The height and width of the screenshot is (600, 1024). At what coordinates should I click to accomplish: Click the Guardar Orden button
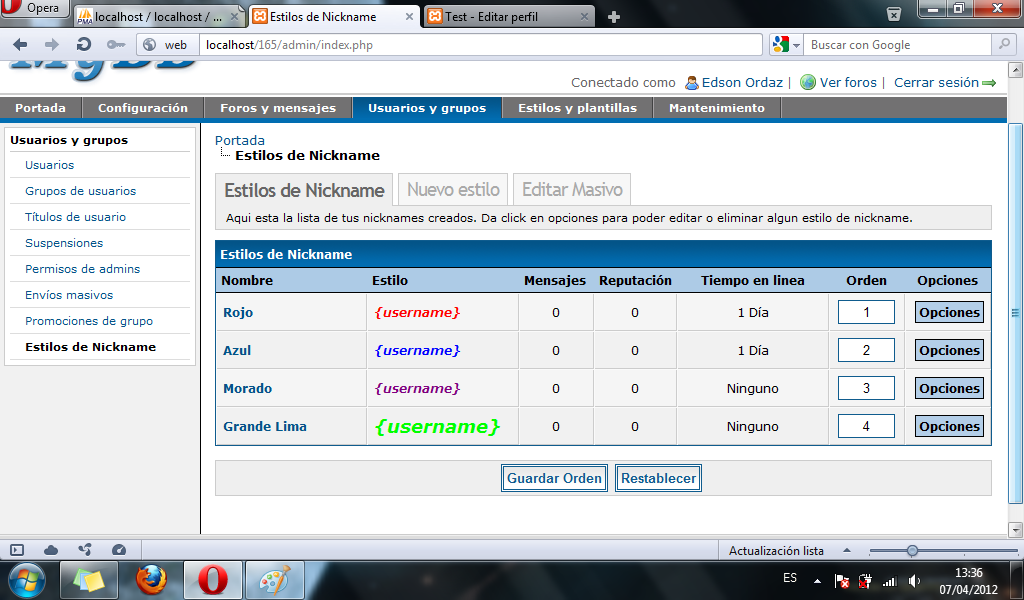[554, 478]
